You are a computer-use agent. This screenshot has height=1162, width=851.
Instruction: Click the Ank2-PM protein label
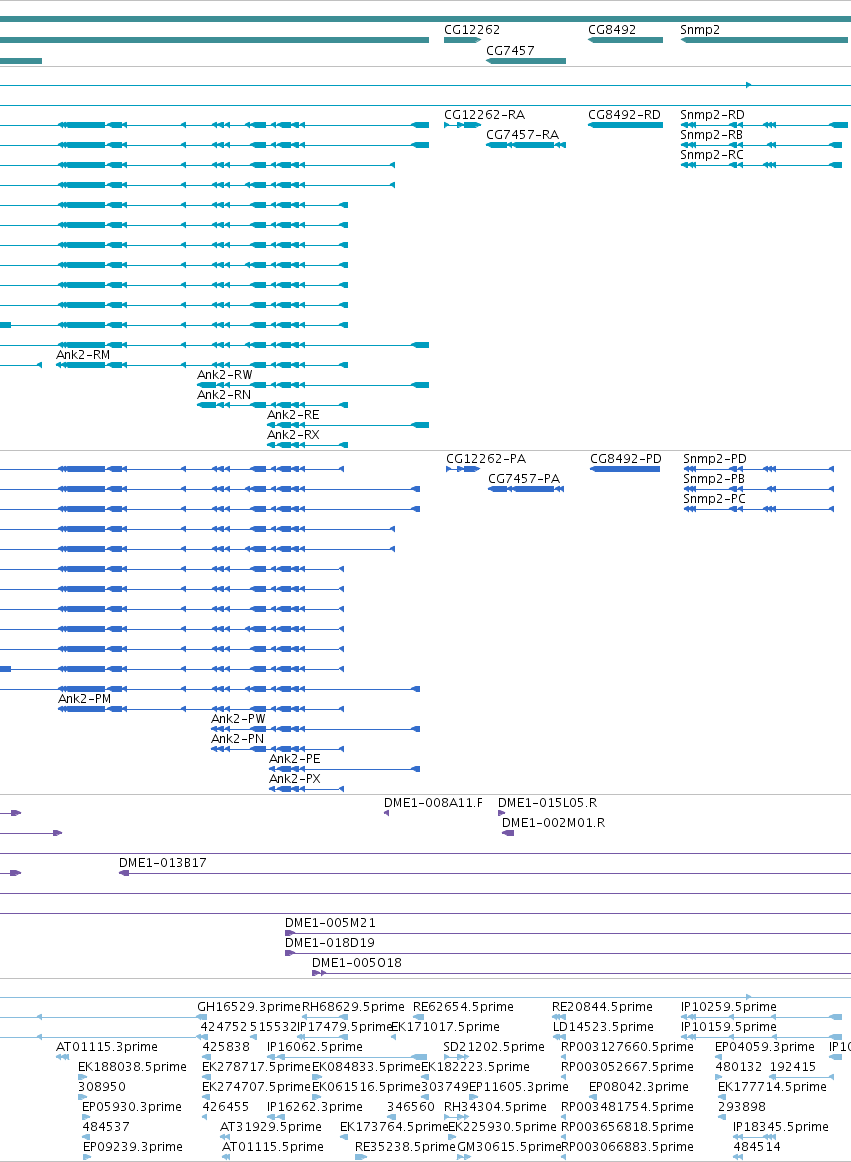85,699
